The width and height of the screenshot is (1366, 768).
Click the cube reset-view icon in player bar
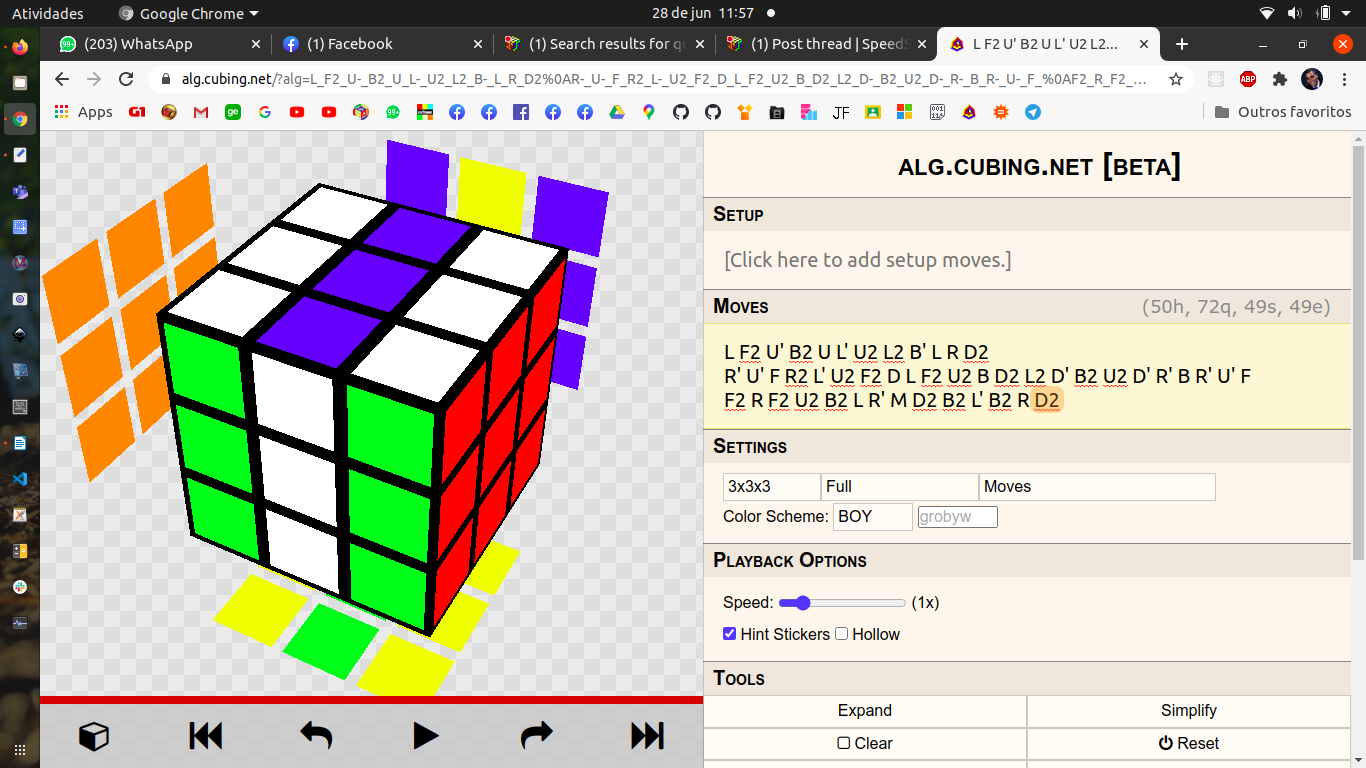click(x=94, y=737)
